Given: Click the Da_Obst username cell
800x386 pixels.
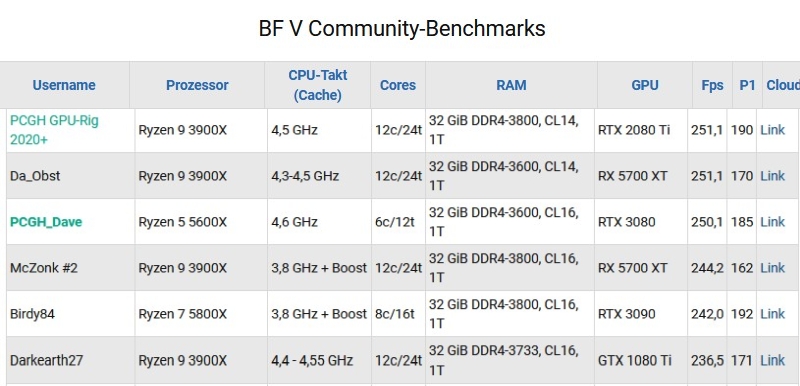Looking at the screenshot, I should point(70,176).
